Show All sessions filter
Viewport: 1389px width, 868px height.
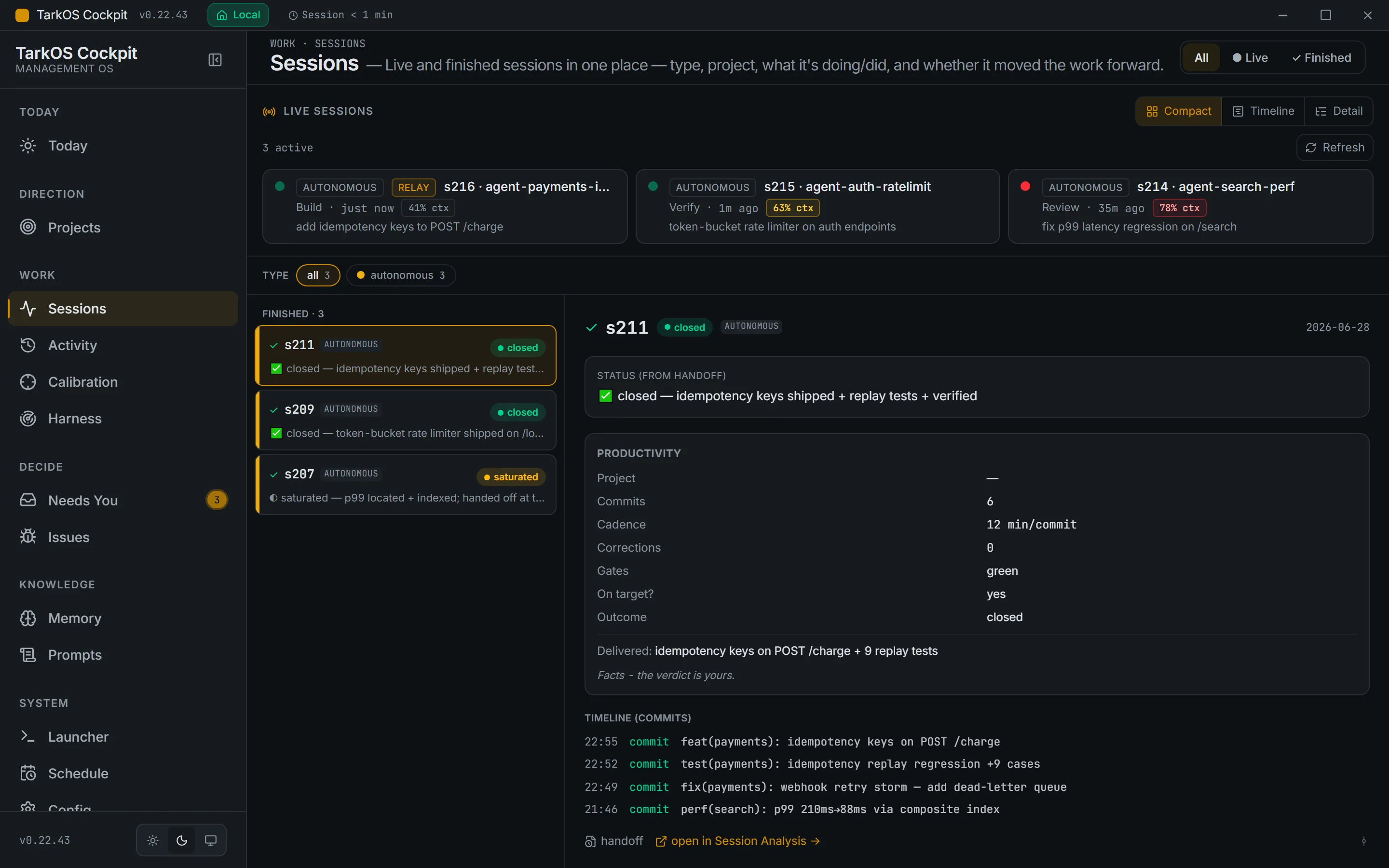coord(1201,57)
